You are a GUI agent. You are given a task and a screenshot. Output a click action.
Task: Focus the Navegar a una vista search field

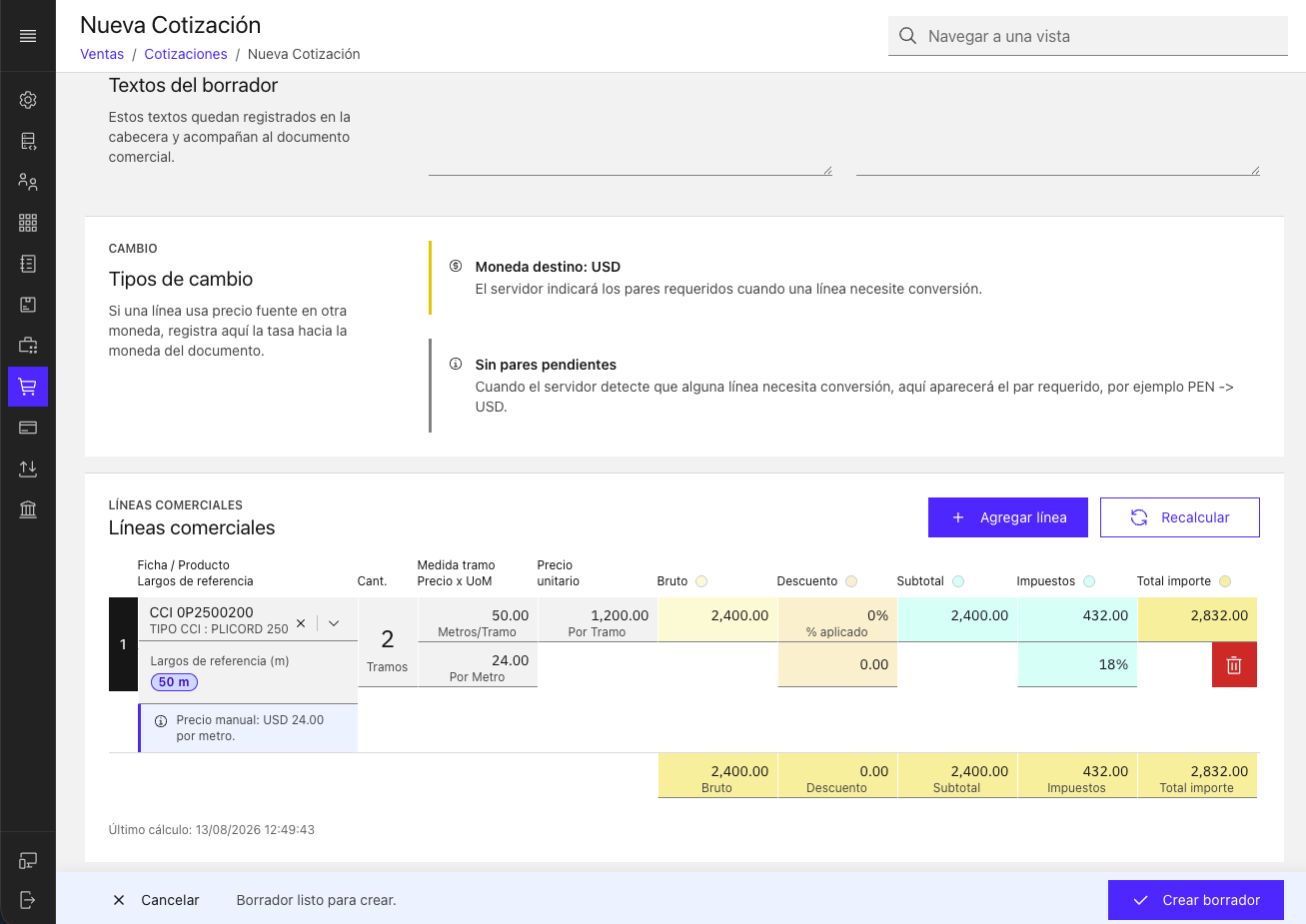[1088, 36]
